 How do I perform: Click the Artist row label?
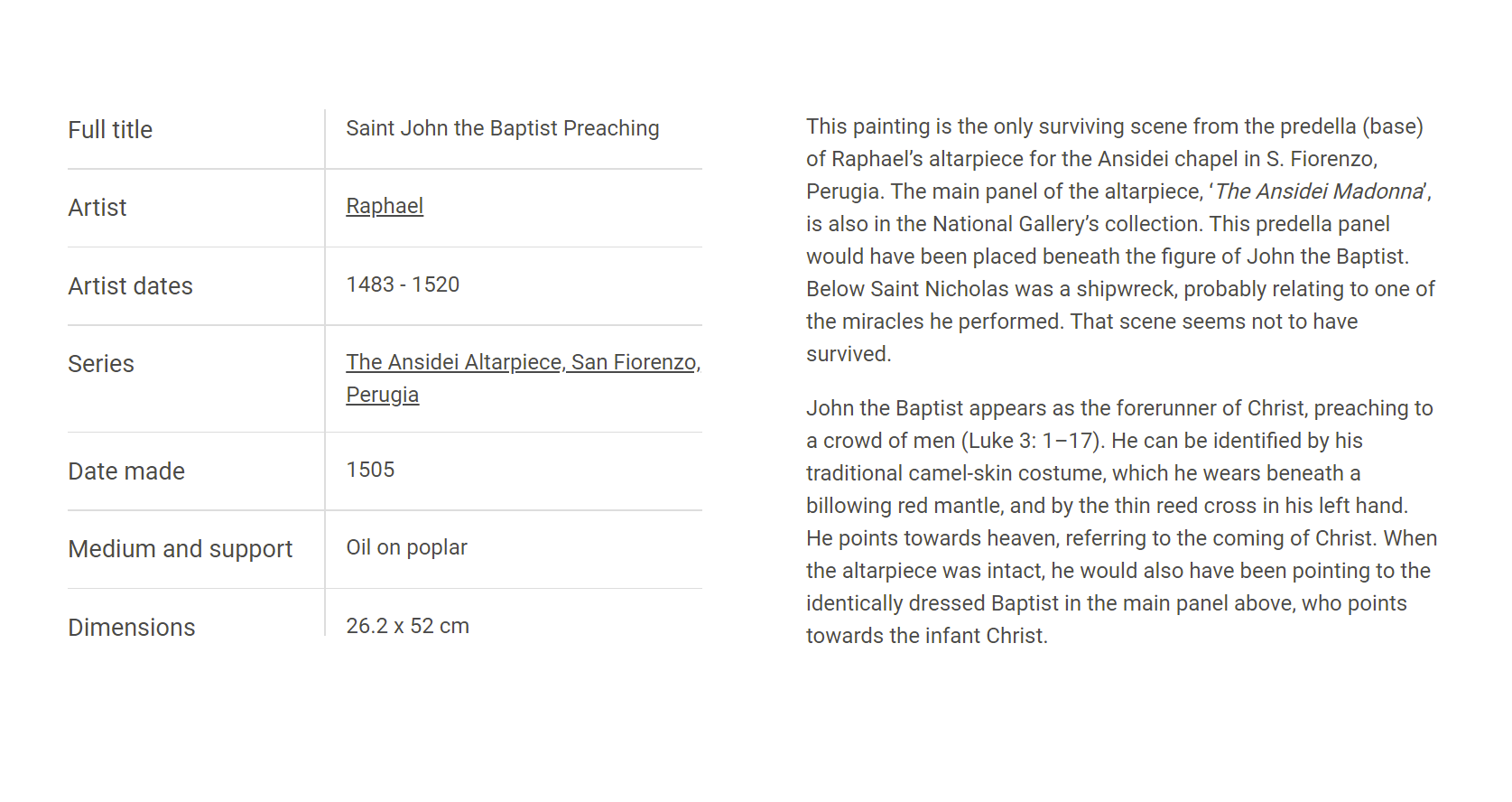click(97, 208)
